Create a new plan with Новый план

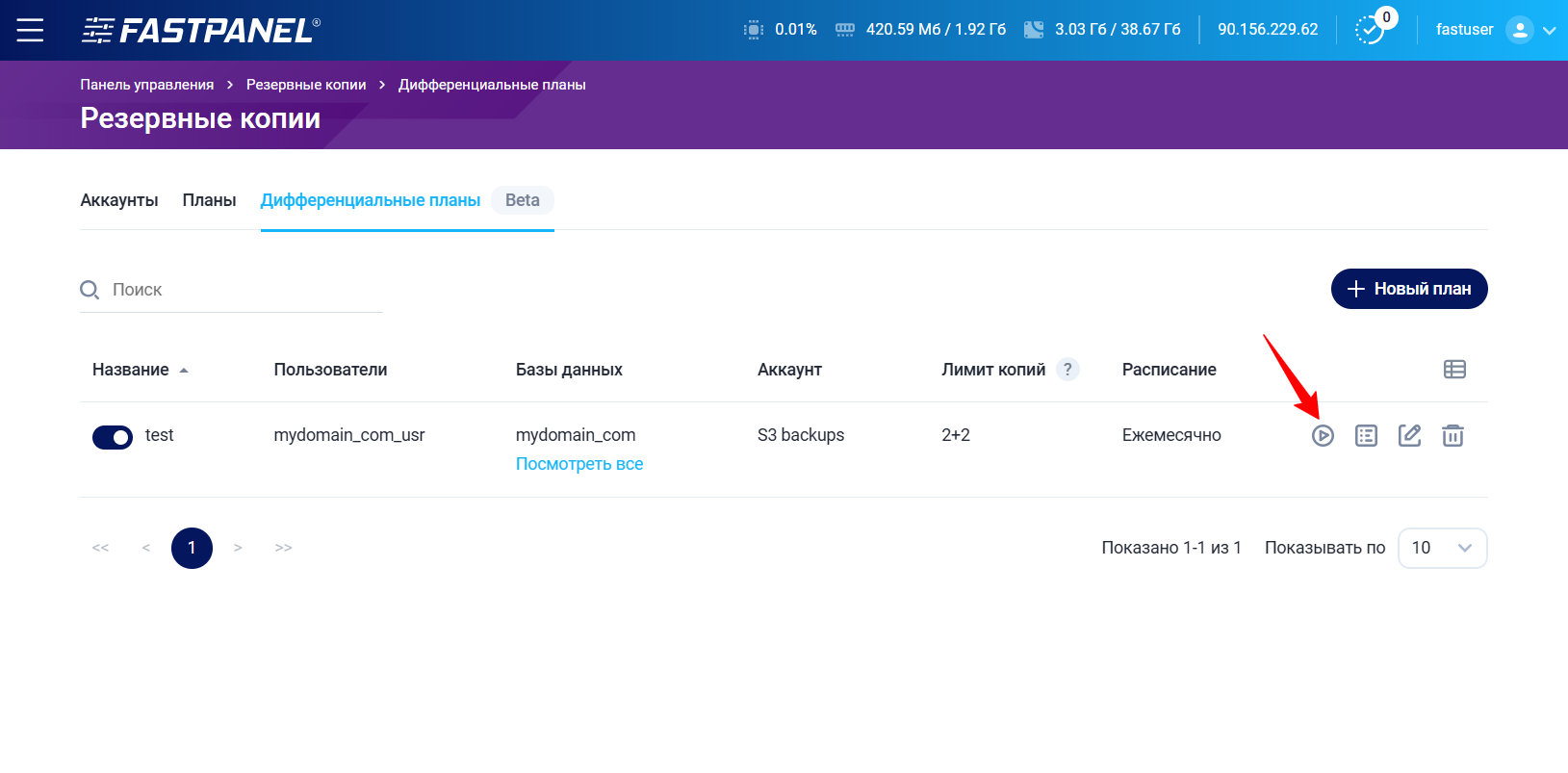point(1408,289)
